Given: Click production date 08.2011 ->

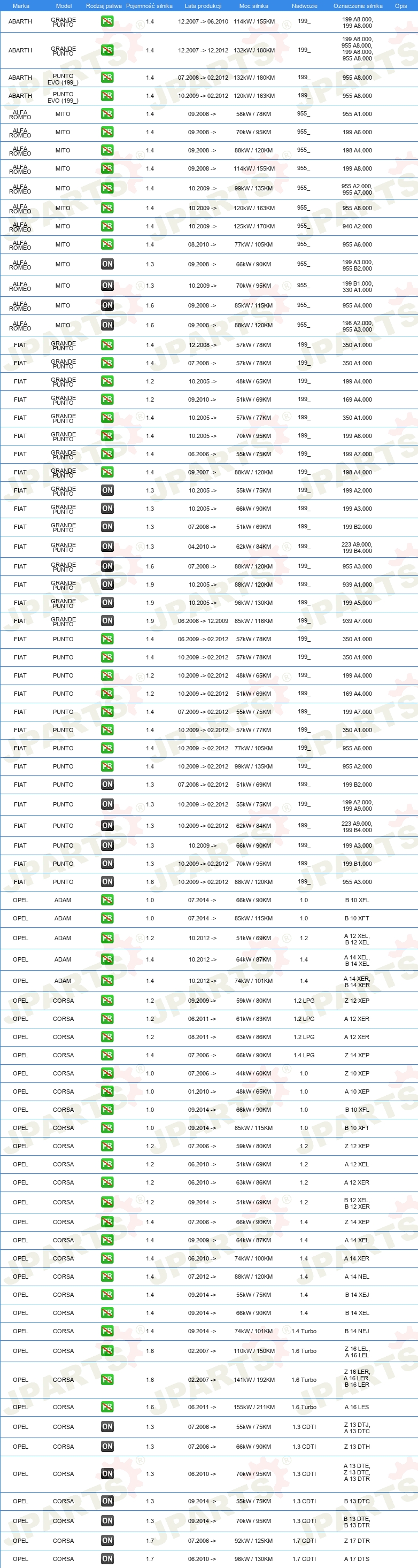Looking at the screenshot, I should [x=202, y=1037].
